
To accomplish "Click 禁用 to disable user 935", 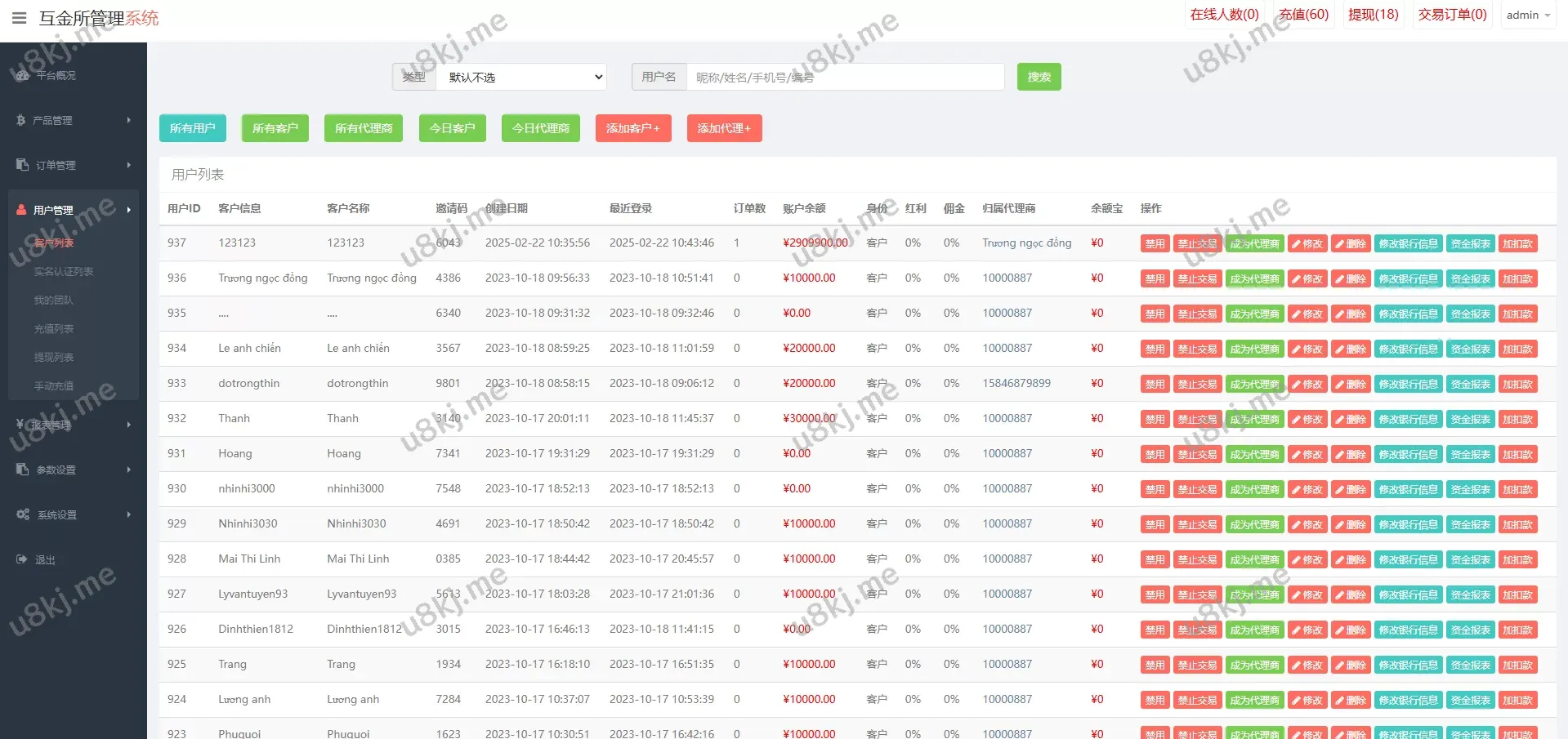I will (x=1155, y=314).
